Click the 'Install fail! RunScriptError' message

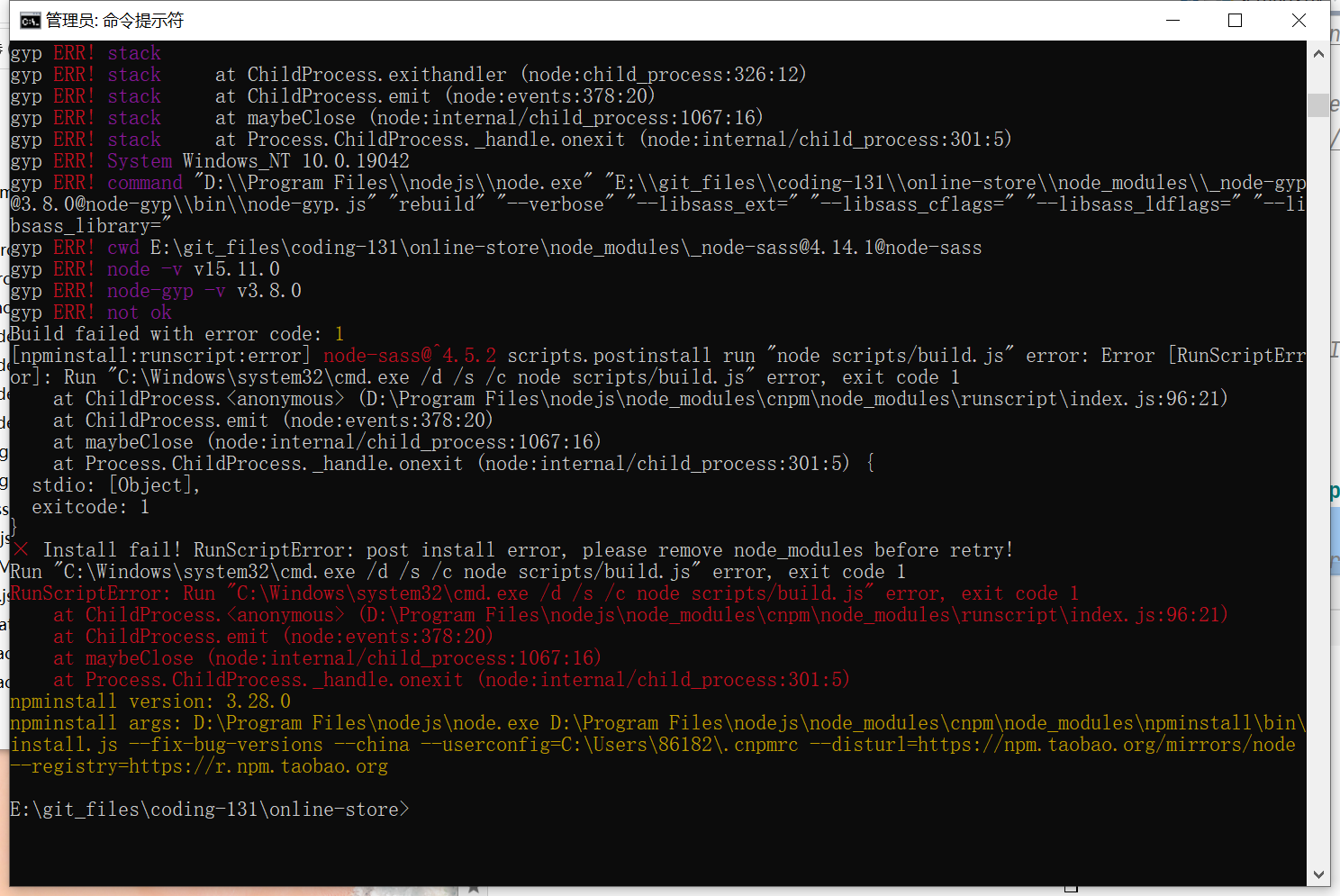[529, 550]
